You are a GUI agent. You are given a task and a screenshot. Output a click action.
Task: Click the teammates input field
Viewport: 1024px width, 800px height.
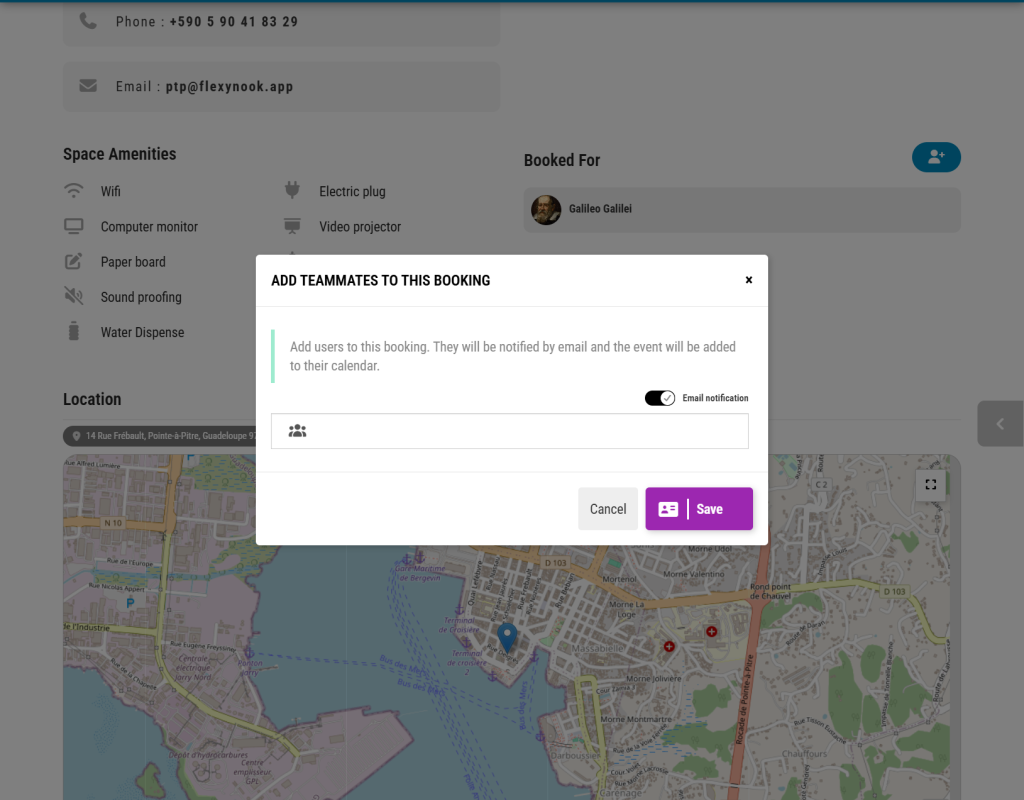coord(509,431)
